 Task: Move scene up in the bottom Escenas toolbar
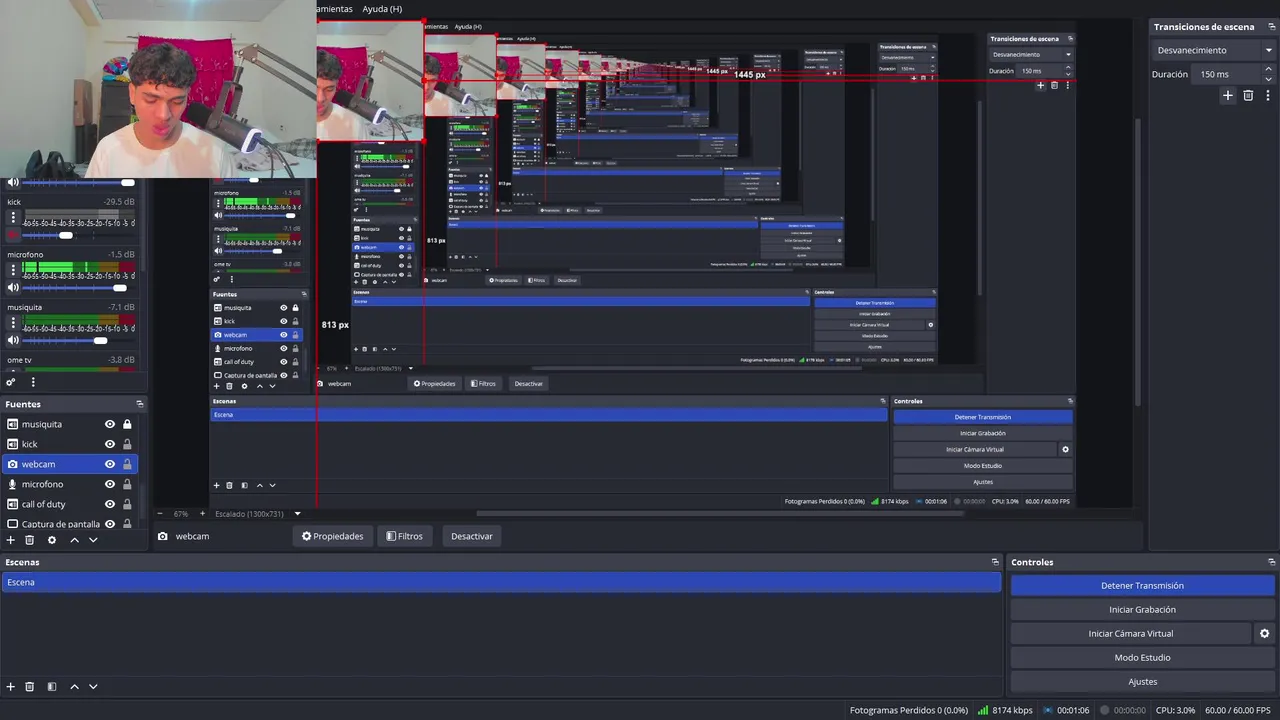tap(74, 687)
